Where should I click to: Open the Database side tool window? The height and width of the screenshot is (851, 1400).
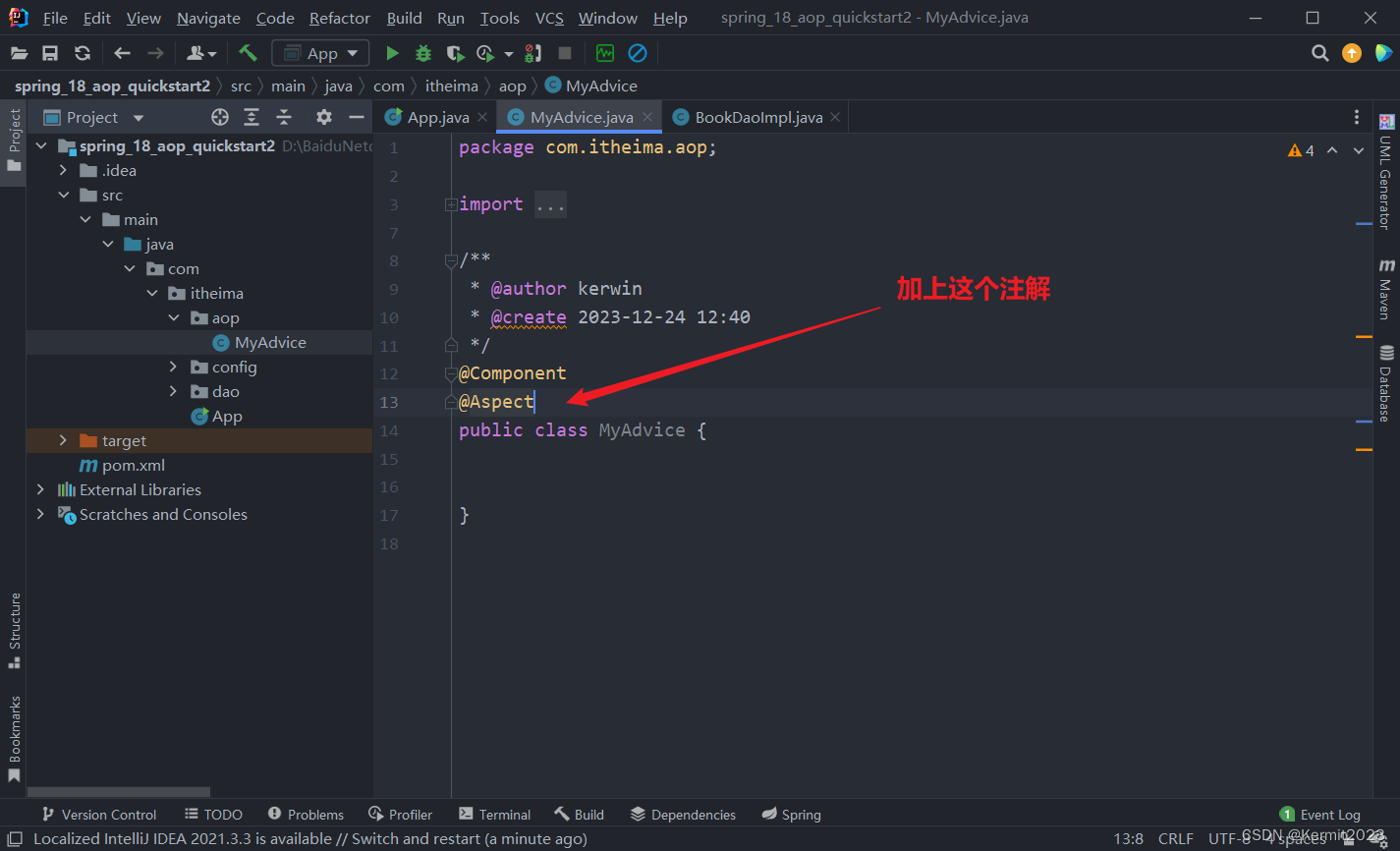[x=1386, y=384]
